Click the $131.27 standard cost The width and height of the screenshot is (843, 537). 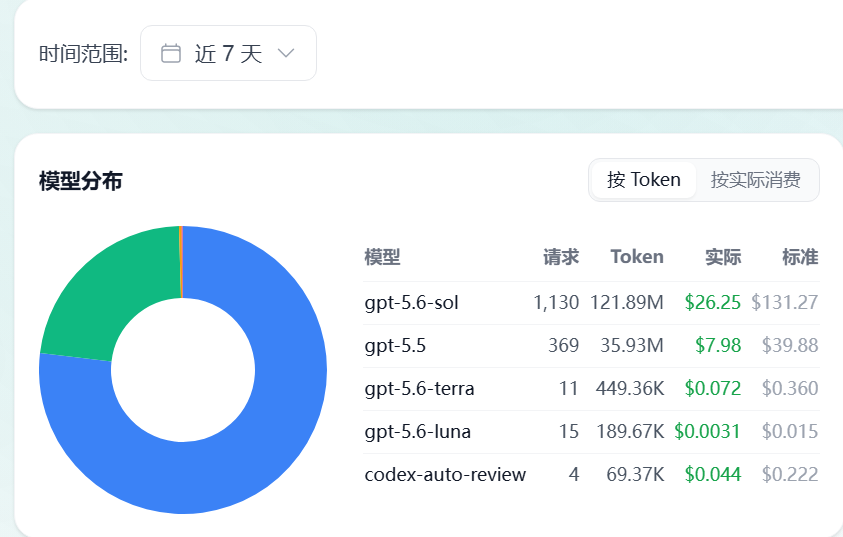(785, 303)
